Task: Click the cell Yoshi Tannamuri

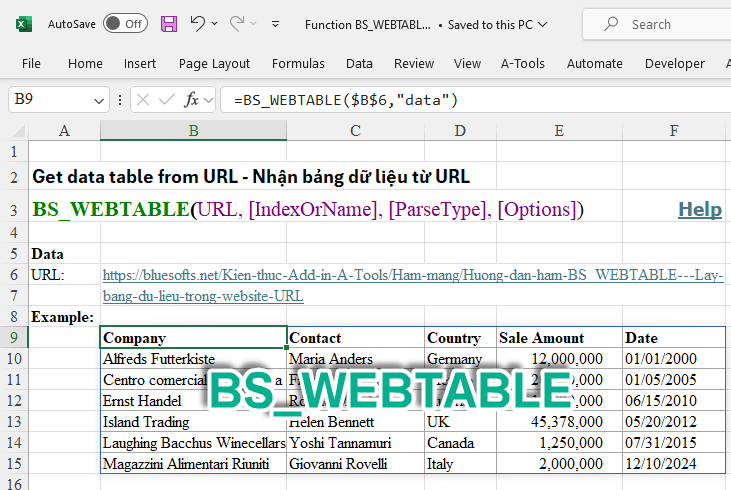Action: tap(355, 442)
